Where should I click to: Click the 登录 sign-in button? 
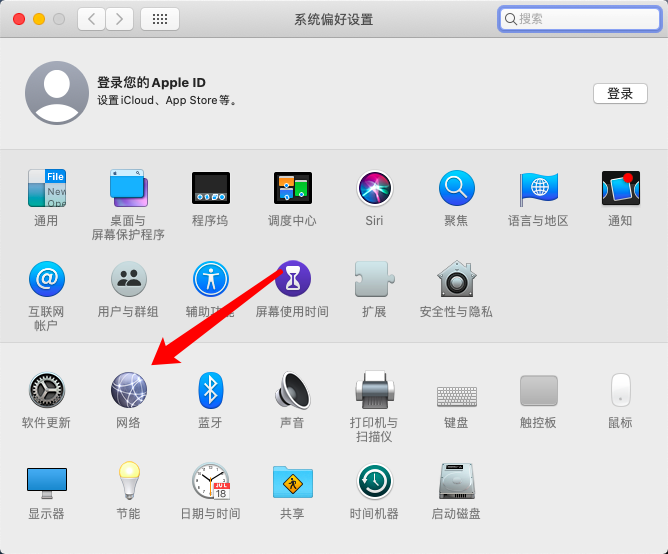point(620,93)
